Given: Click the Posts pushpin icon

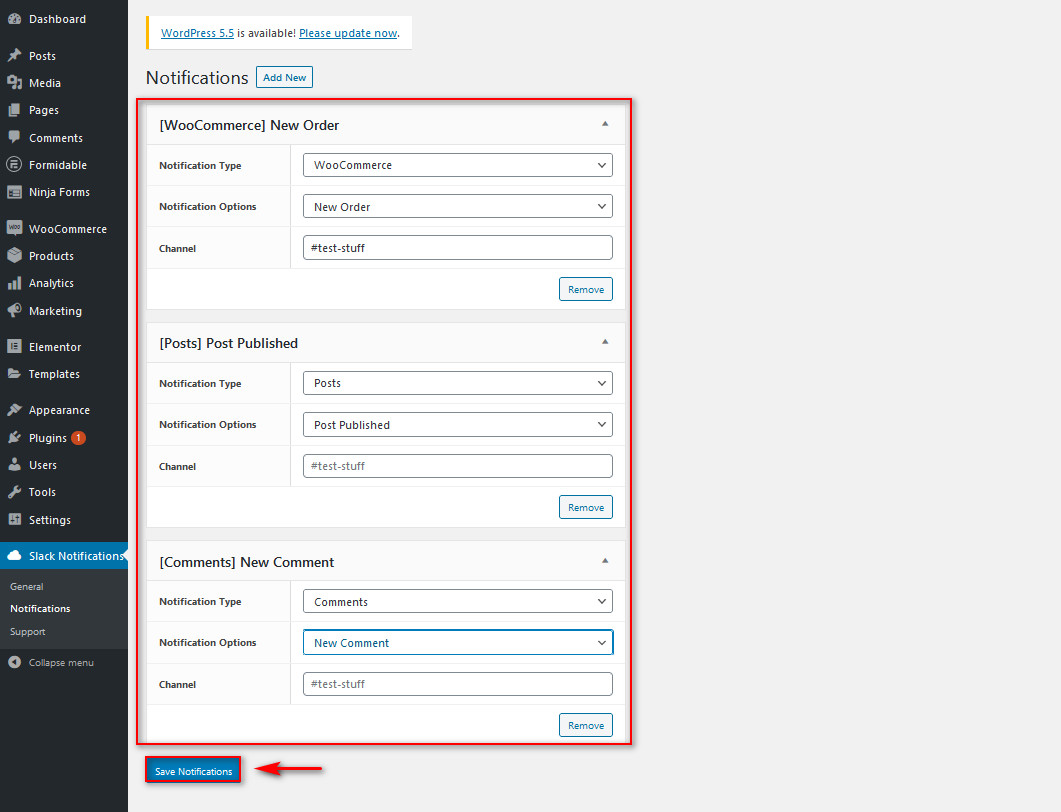Looking at the screenshot, I should 14,55.
